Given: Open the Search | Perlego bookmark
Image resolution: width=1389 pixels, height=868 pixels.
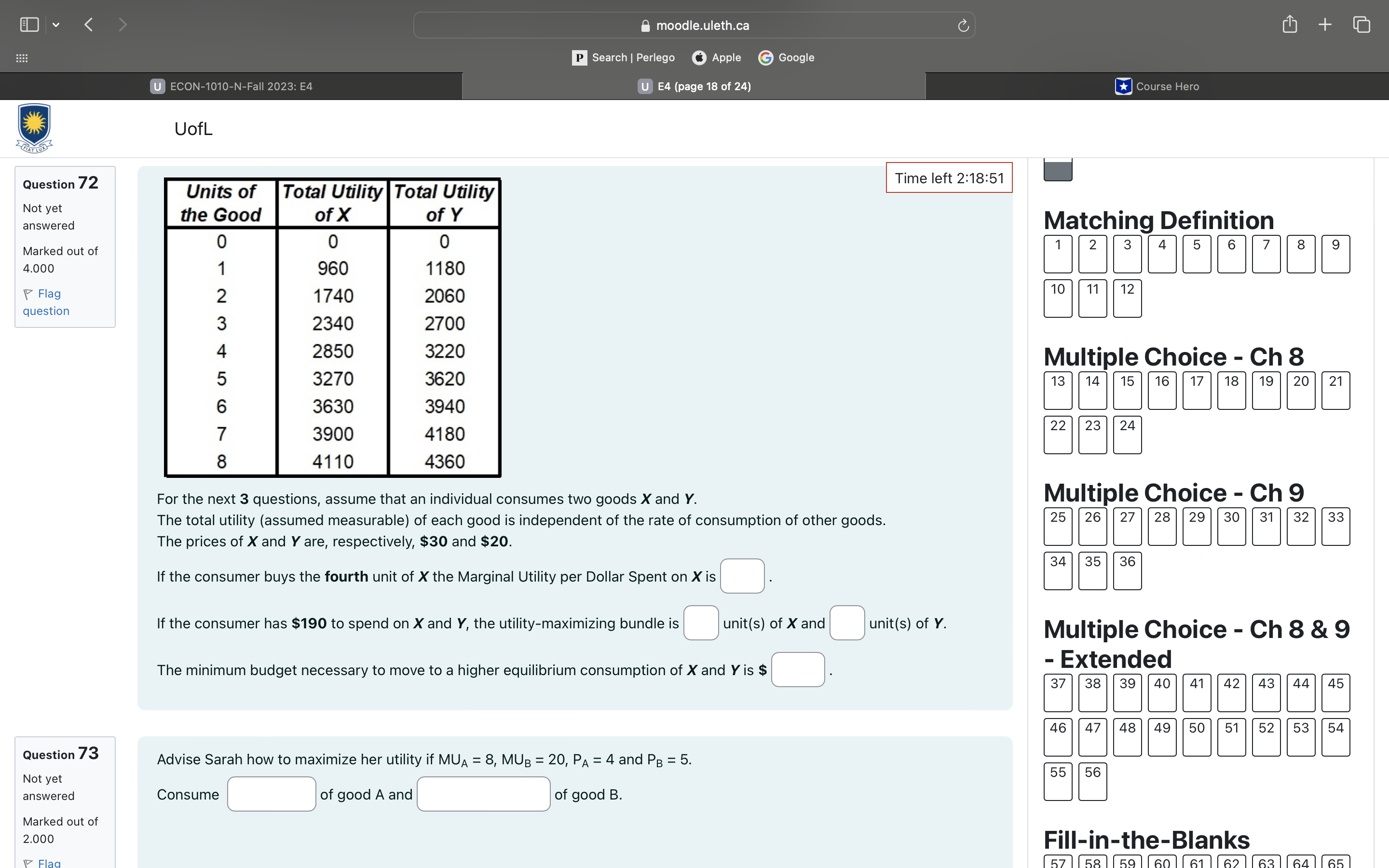Looking at the screenshot, I should click(x=623, y=57).
